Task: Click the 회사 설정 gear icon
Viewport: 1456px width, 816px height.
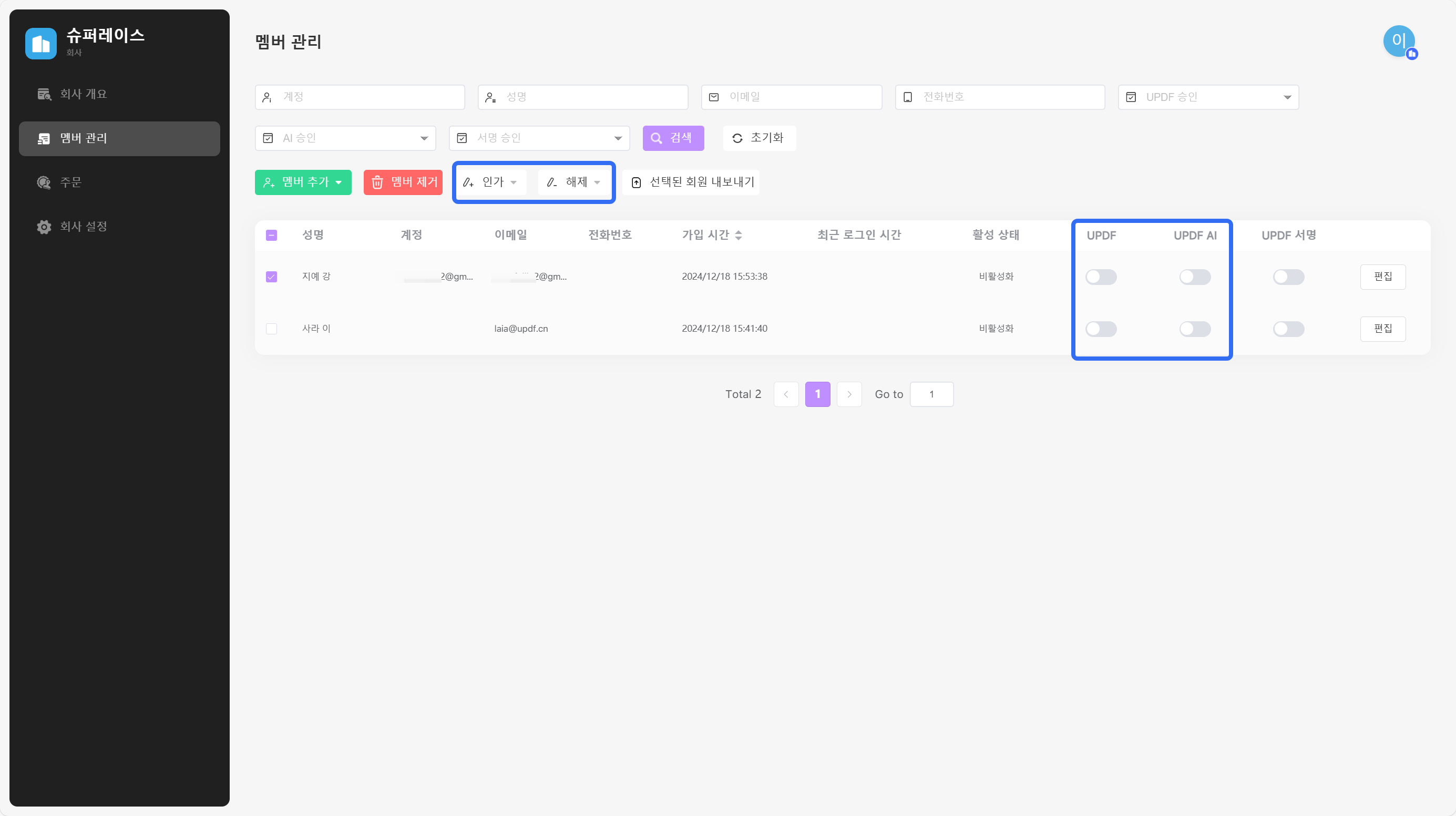Action: pos(44,227)
